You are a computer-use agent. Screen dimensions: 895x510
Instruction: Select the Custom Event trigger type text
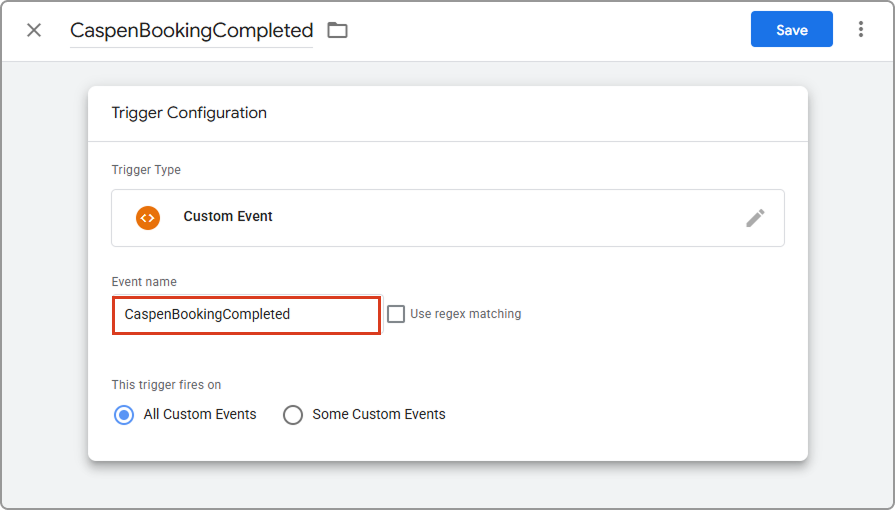(x=228, y=217)
